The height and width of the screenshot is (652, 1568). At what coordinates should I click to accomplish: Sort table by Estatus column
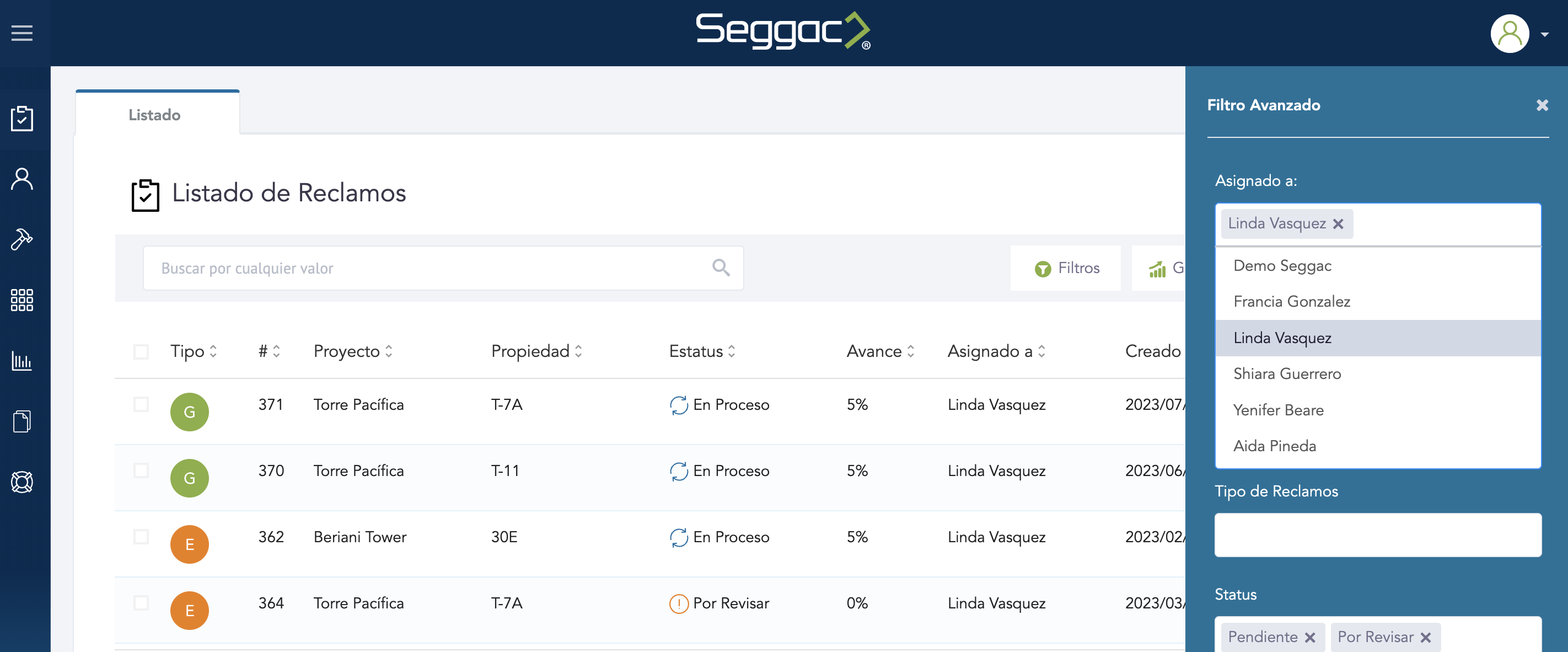[702, 351]
